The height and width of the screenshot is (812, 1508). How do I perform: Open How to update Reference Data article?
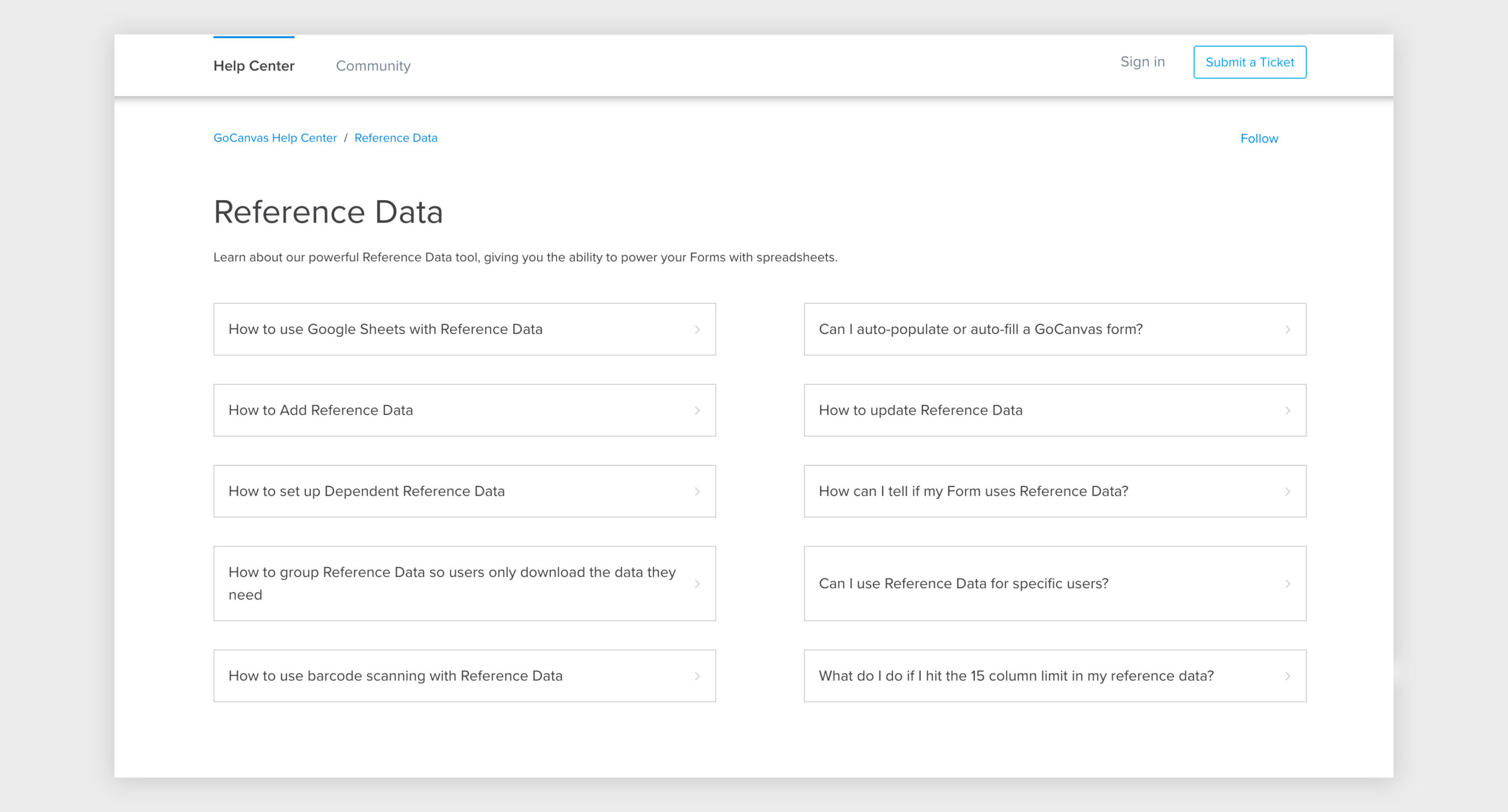click(x=1054, y=410)
